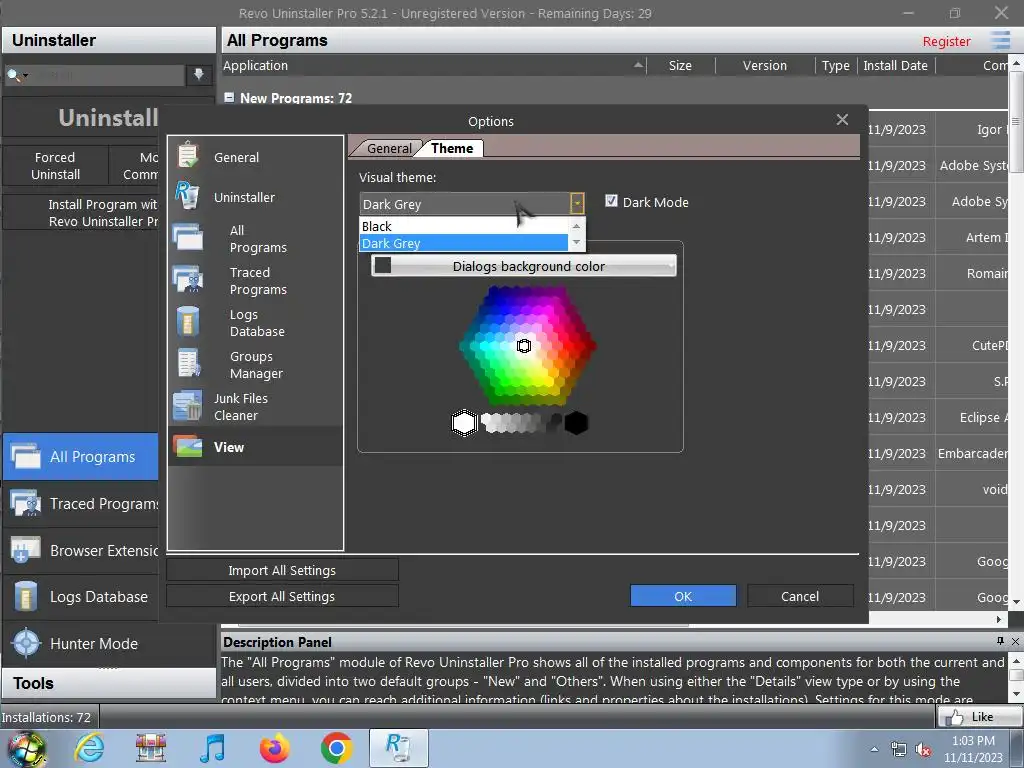The image size is (1024, 768).
Task: Pick the black hexagon swatch
Action: [576, 423]
